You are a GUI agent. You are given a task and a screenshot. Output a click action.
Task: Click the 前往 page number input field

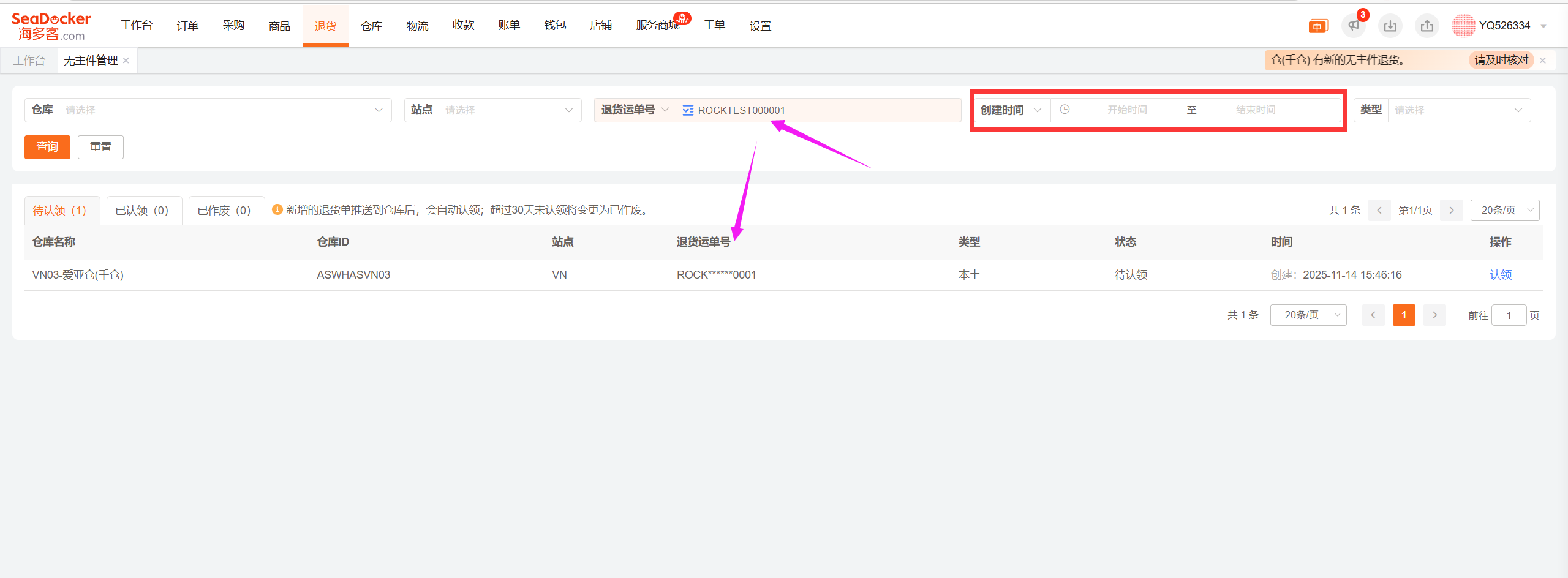click(1509, 315)
